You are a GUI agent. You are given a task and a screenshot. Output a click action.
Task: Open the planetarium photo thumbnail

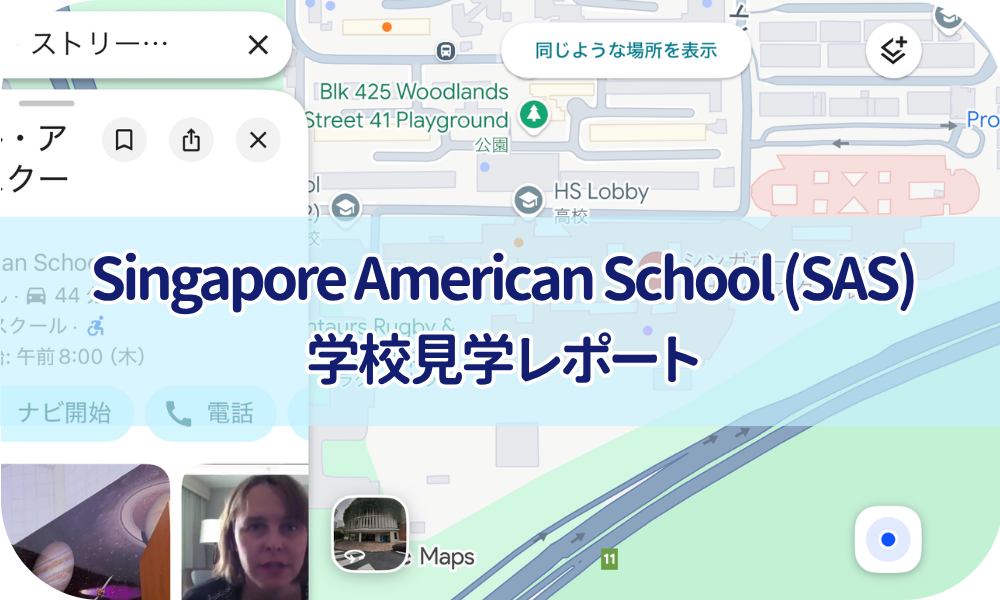pos(85,532)
